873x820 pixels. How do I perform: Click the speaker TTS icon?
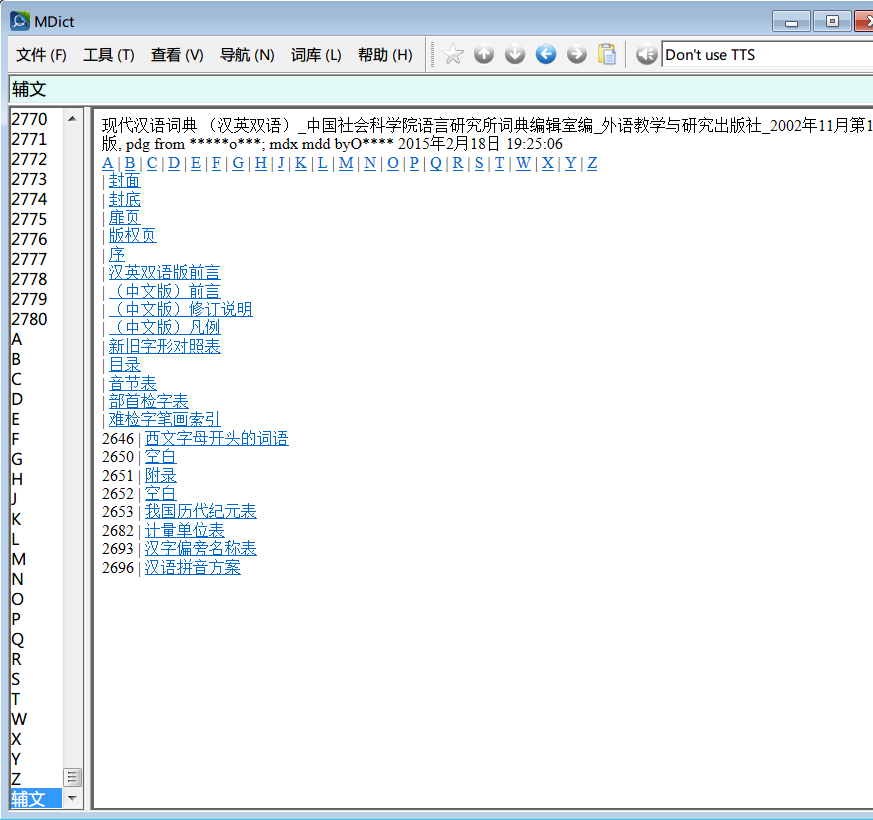(x=646, y=55)
